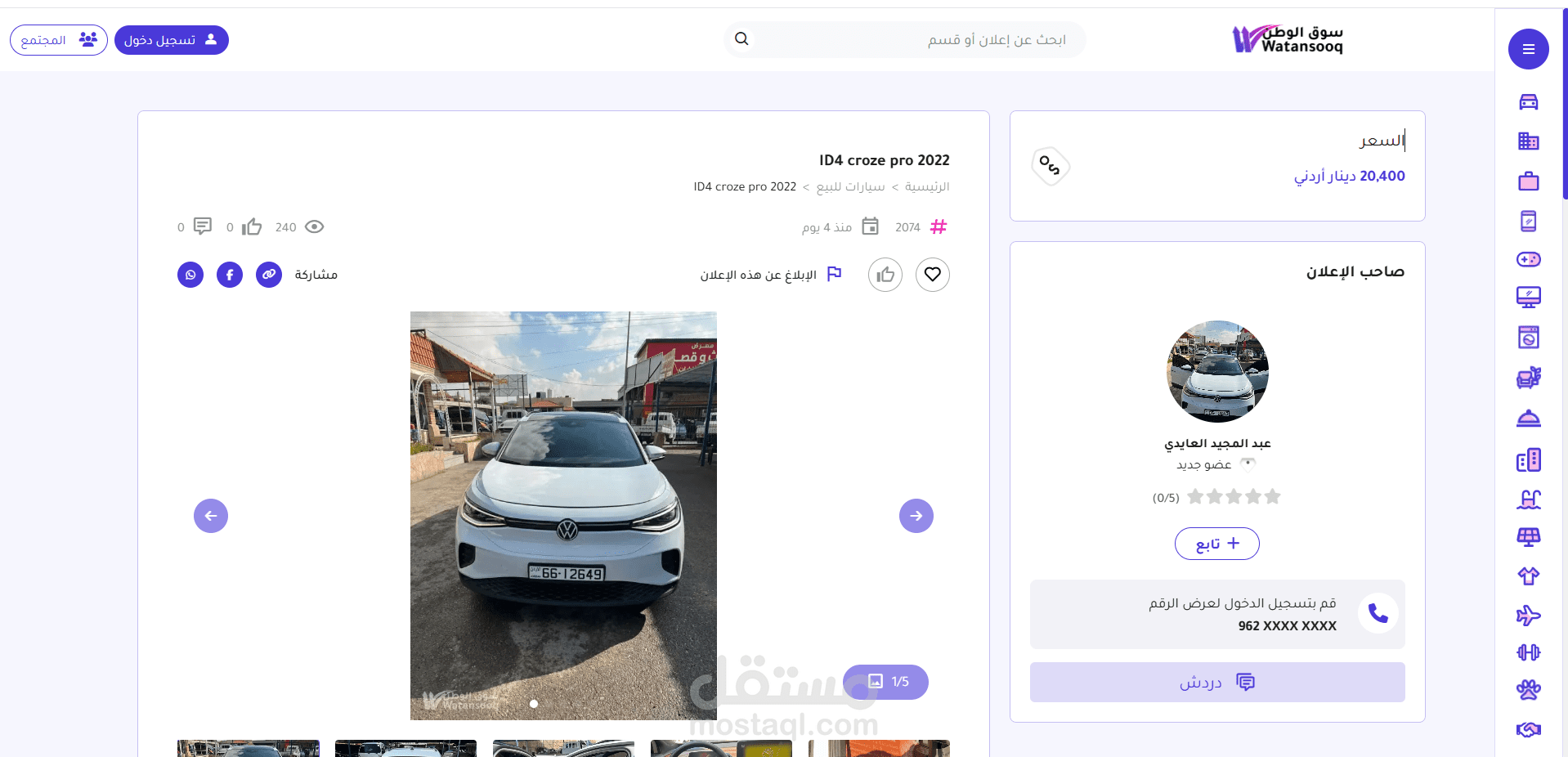Like the ad with thumbs-up circle button
Image resolution: width=1568 pixels, height=757 pixels.
coord(885,275)
